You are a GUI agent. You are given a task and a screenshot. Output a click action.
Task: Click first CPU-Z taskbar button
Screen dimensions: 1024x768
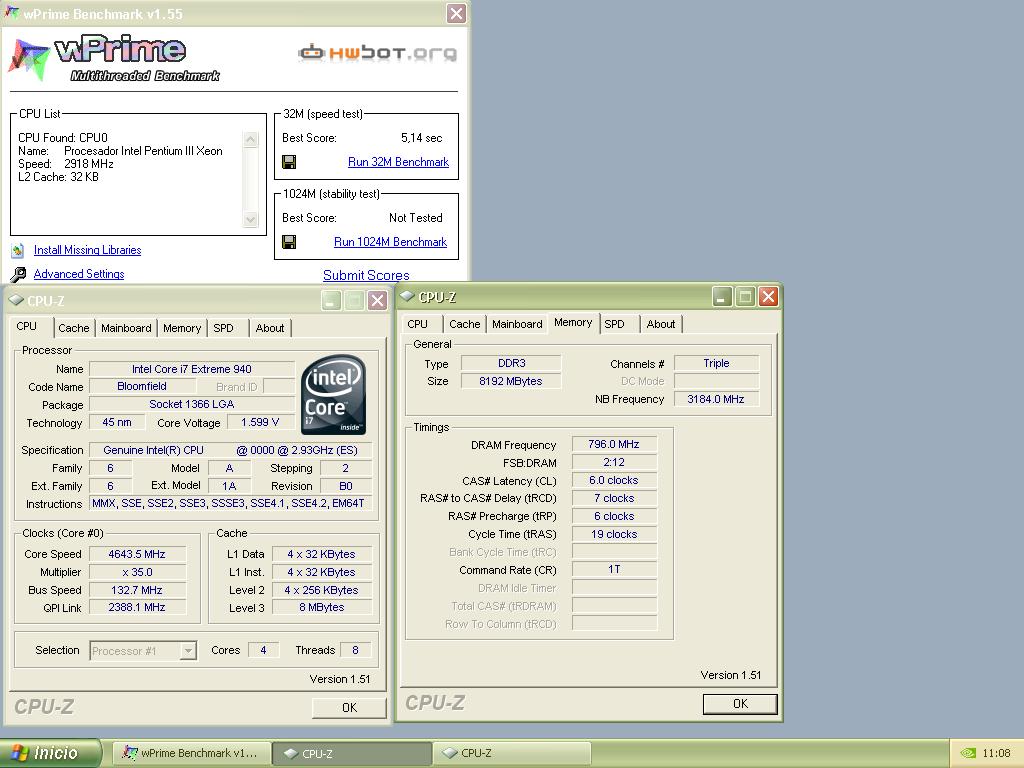click(352, 753)
